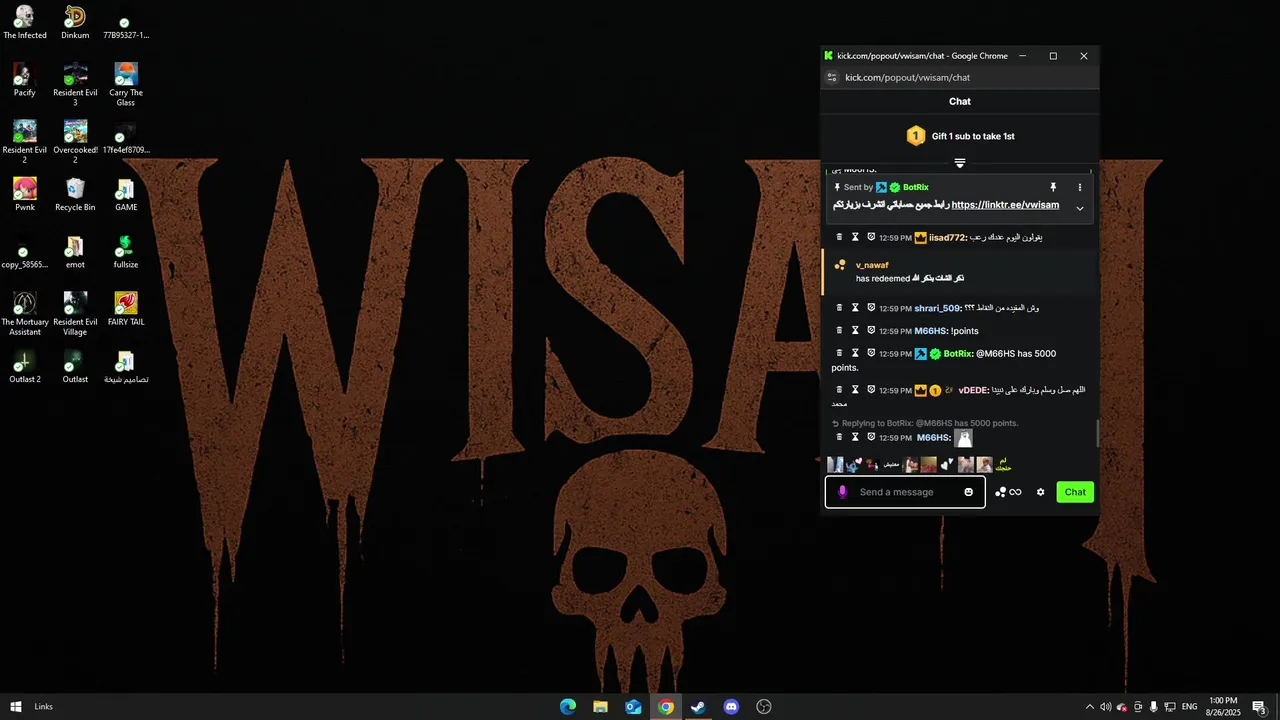1280x720 pixels.
Task: Click the ENG language indicator in tray
Action: point(1189,707)
